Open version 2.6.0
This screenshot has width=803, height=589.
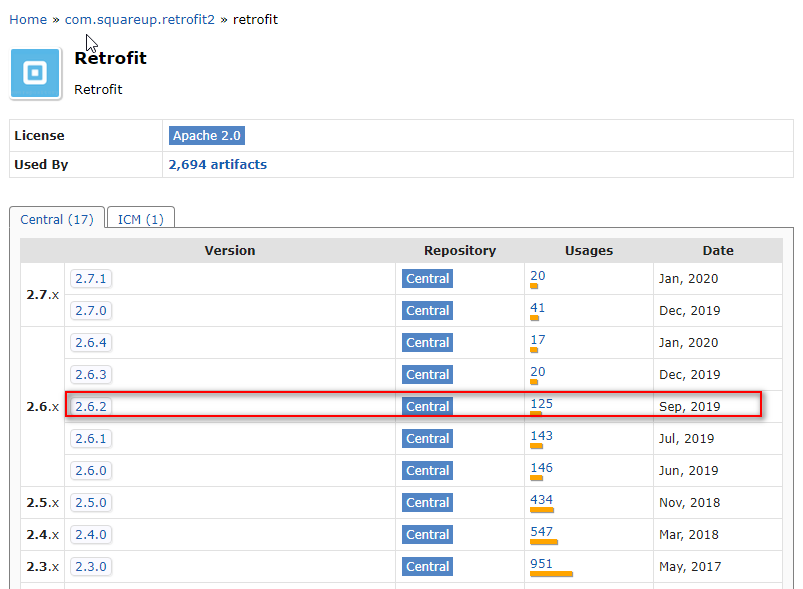coord(91,470)
